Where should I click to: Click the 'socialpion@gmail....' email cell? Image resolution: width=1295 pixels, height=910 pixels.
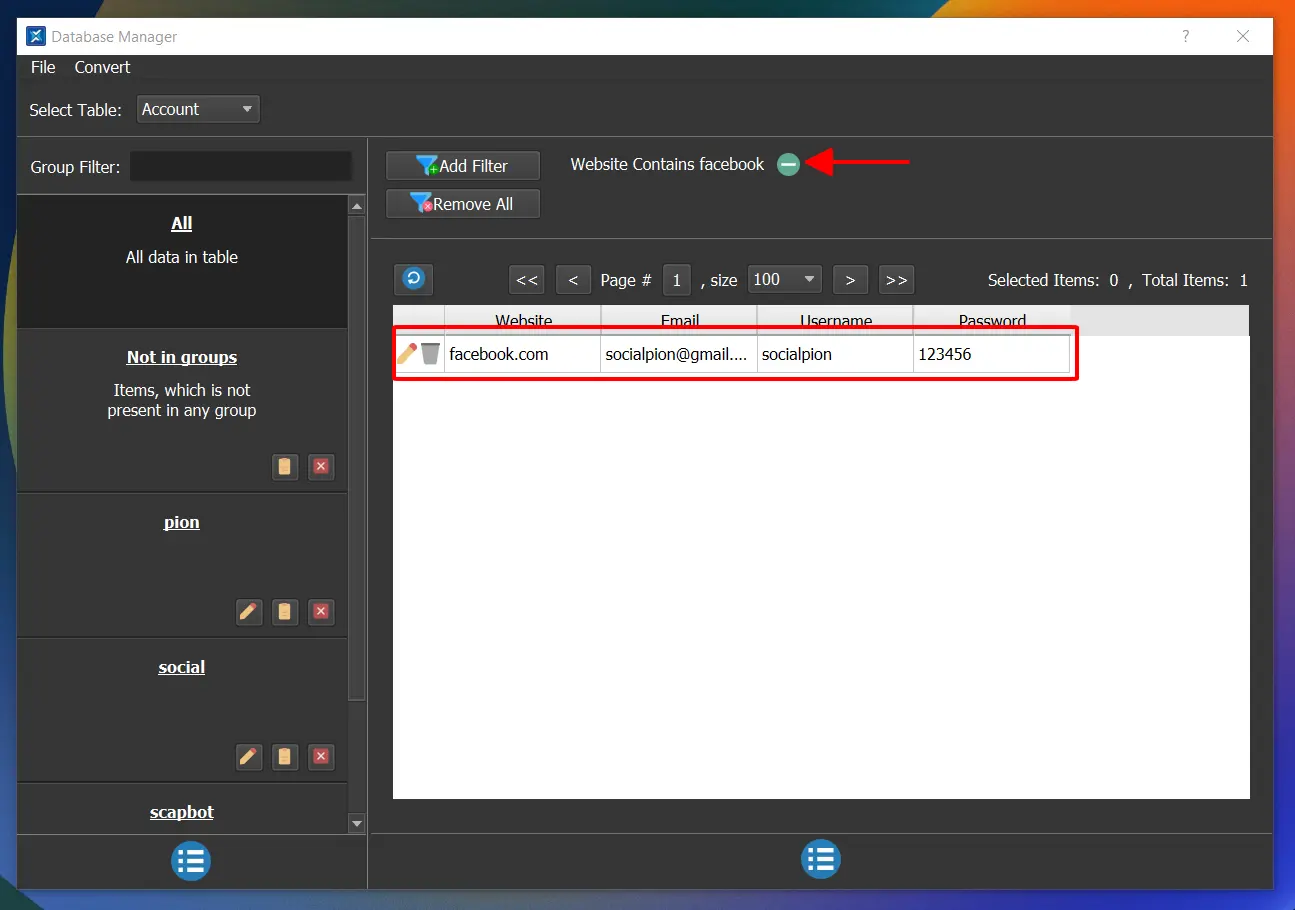point(679,354)
